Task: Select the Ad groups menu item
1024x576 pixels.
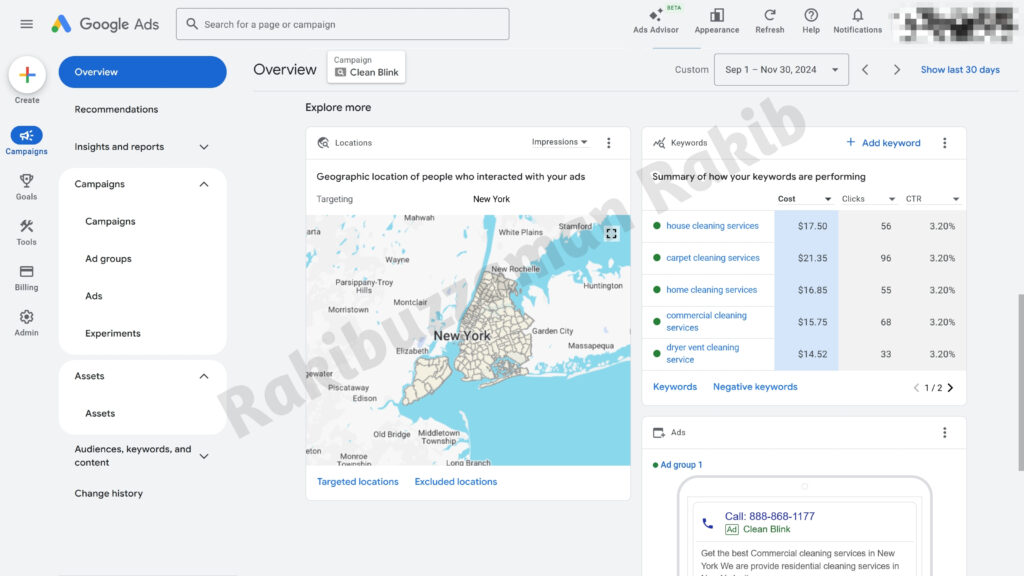Action: [108, 259]
